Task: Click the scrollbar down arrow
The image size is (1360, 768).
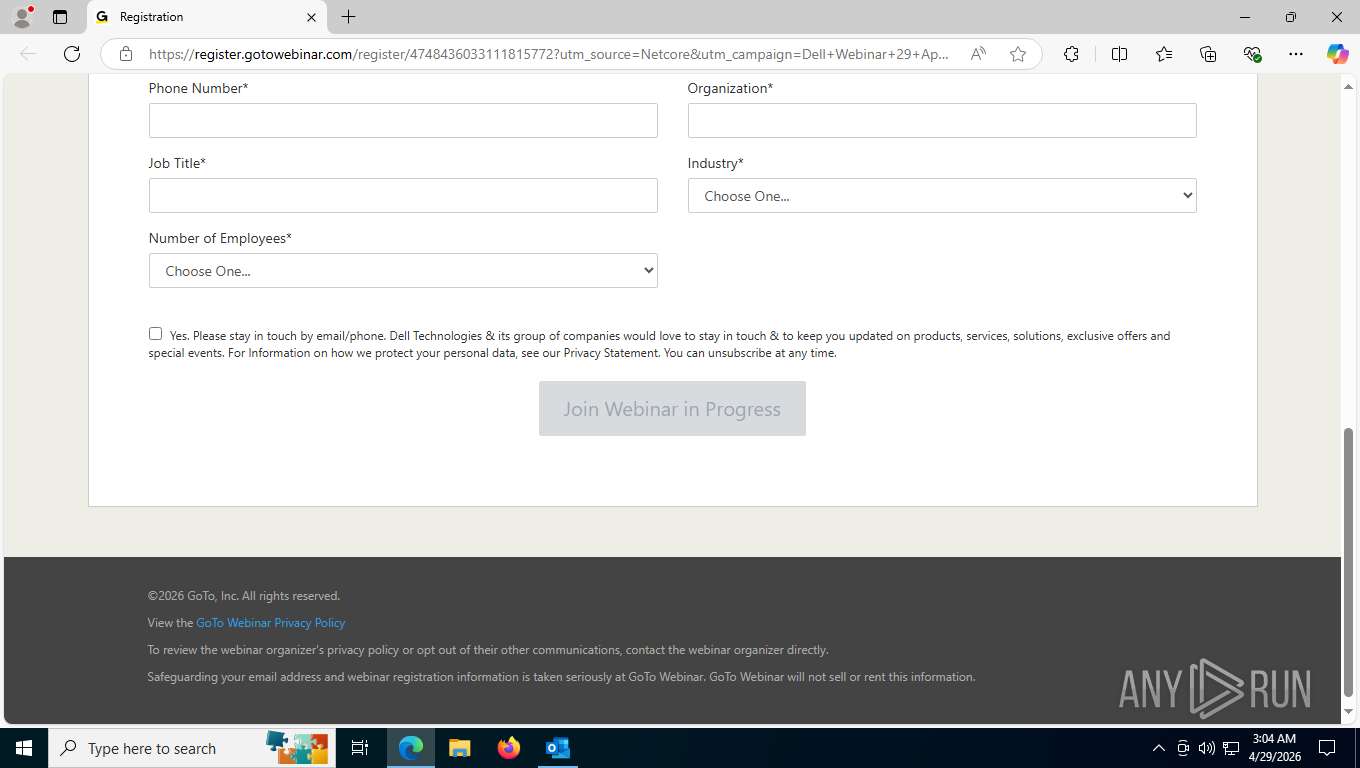Action: coord(1348,711)
